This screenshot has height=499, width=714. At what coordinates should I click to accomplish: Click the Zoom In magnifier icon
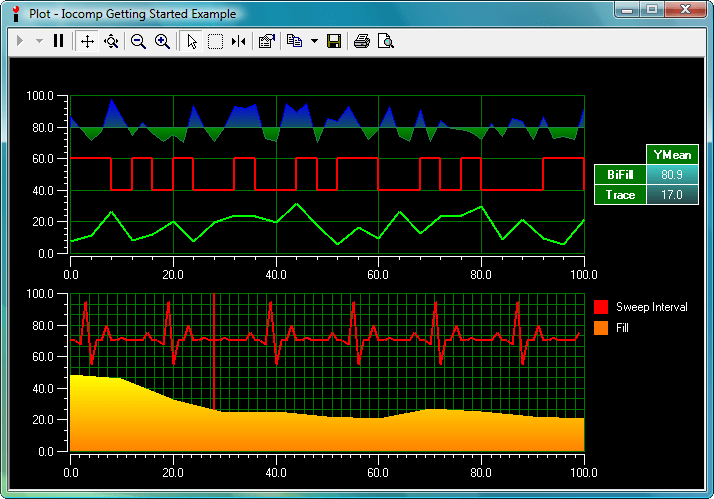tap(162, 41)
